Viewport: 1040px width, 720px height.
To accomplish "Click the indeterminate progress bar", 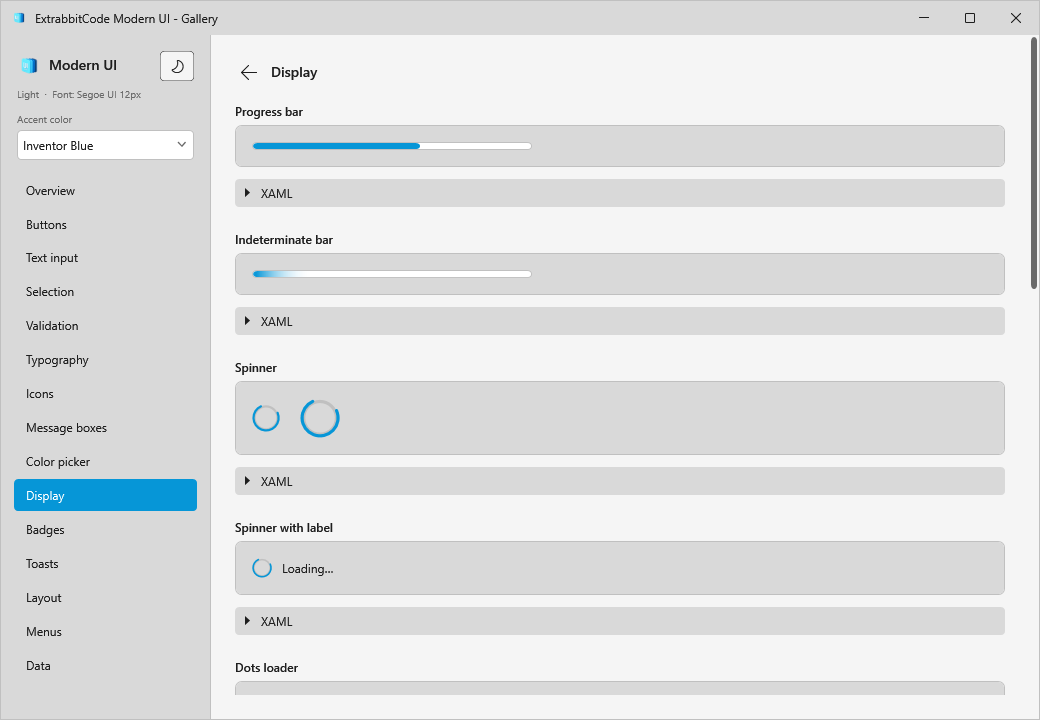I will click(x=392, y=274).
